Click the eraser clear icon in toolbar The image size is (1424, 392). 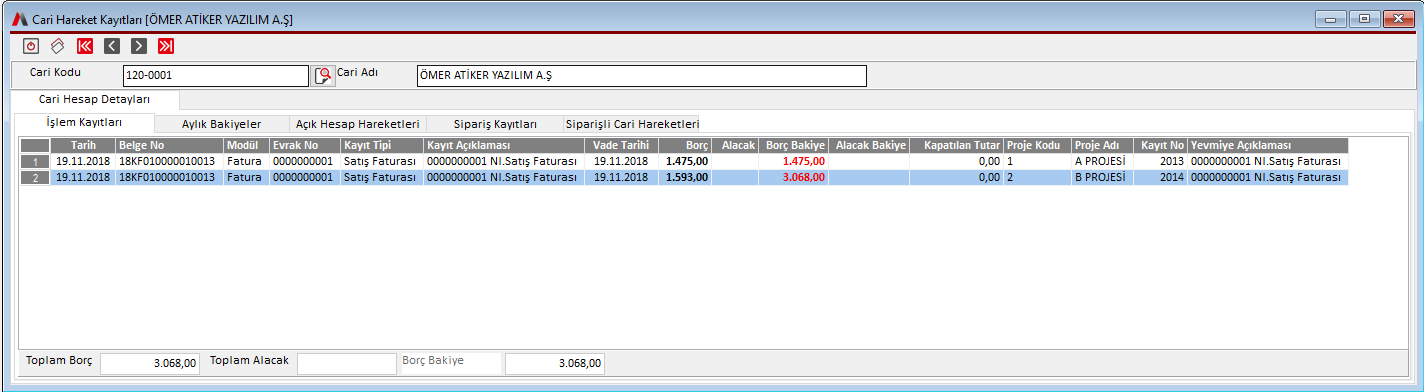[58, 45]
